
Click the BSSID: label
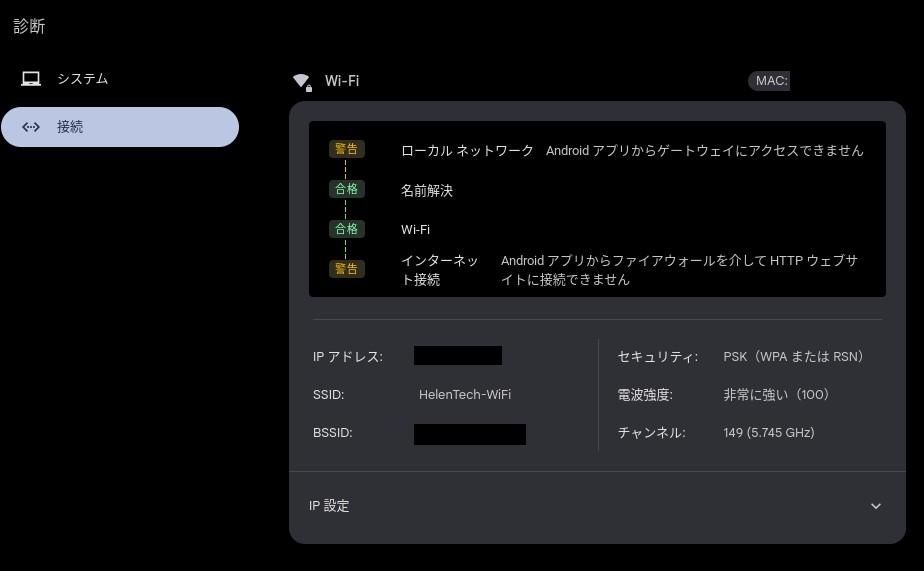pos(332,433)
